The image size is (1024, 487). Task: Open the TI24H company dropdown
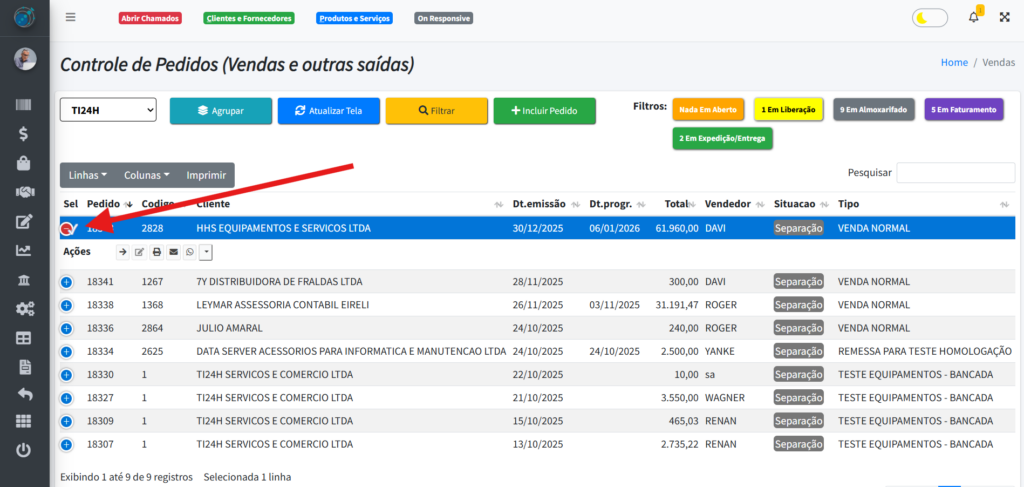[x=108, y=110]
